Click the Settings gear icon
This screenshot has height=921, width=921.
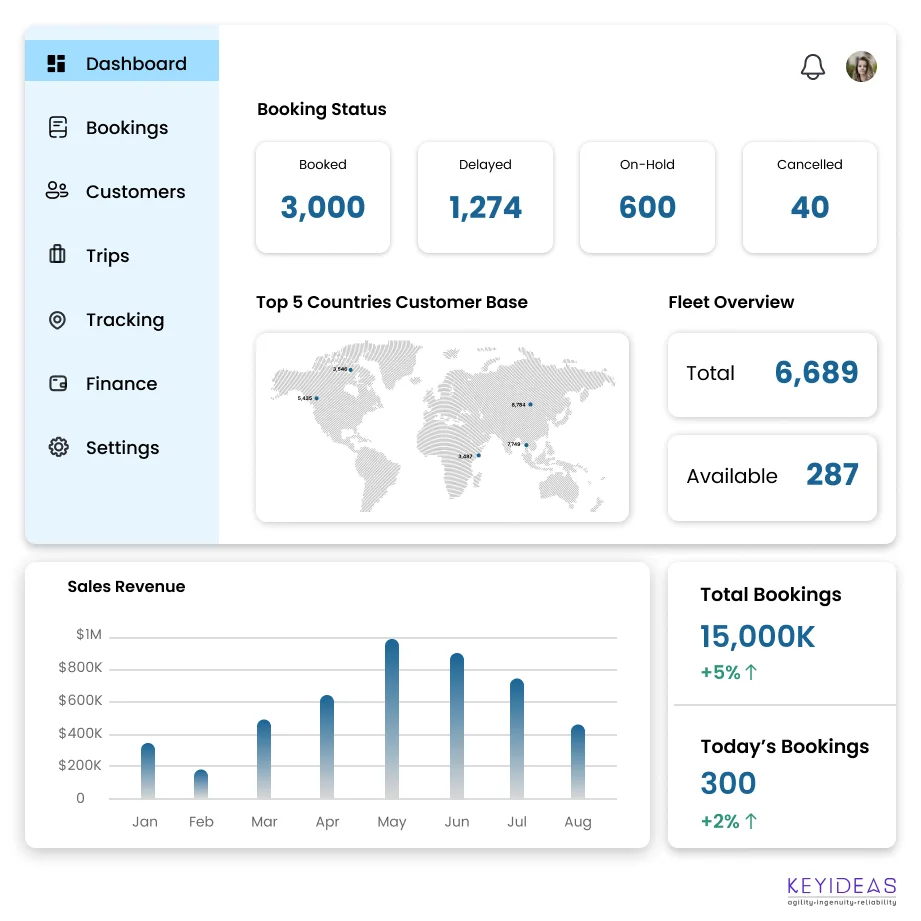[x=58, y=447]
